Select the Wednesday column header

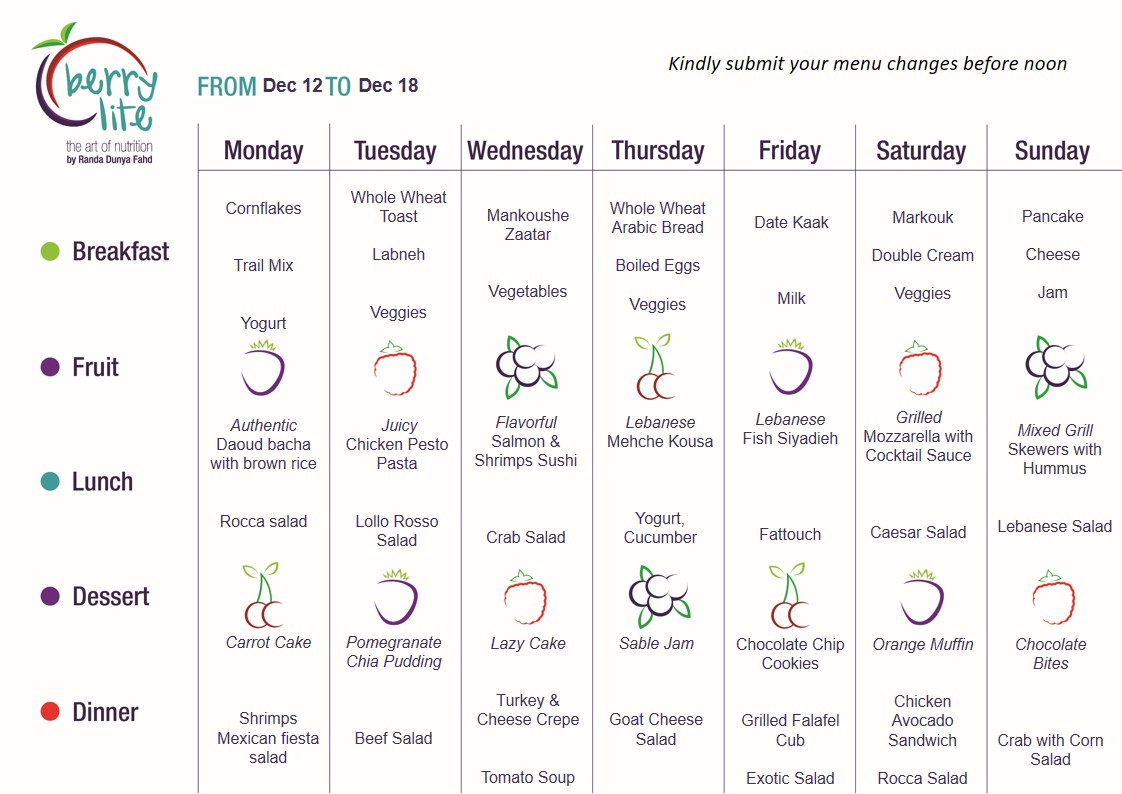click(x=525, y=151)
